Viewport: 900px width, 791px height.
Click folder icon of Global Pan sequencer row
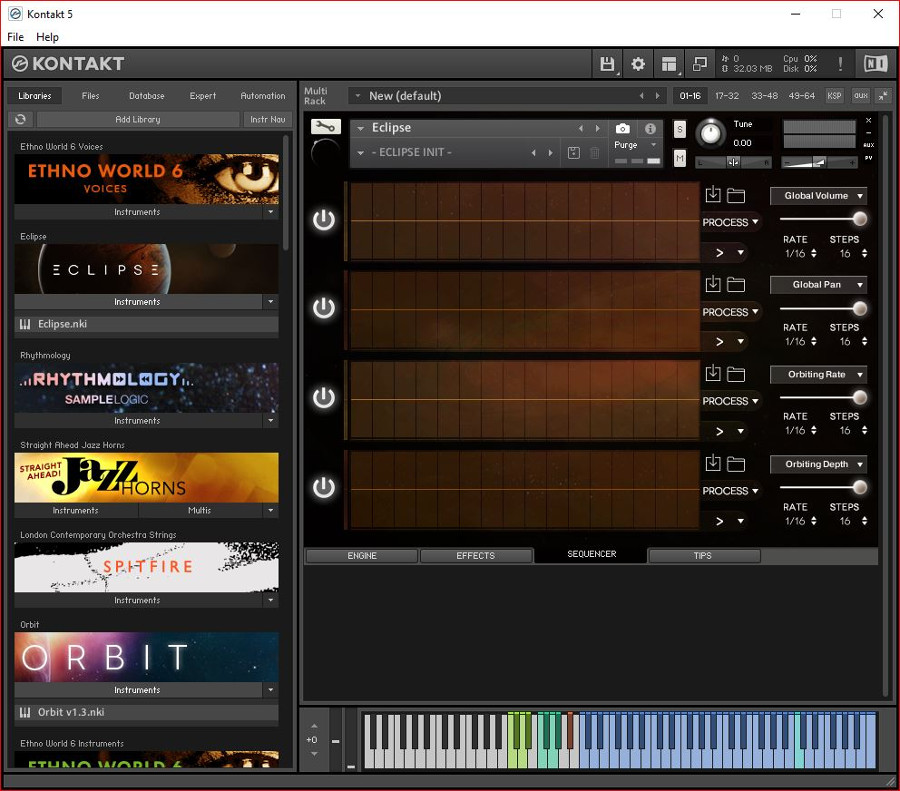pos(736,285)
